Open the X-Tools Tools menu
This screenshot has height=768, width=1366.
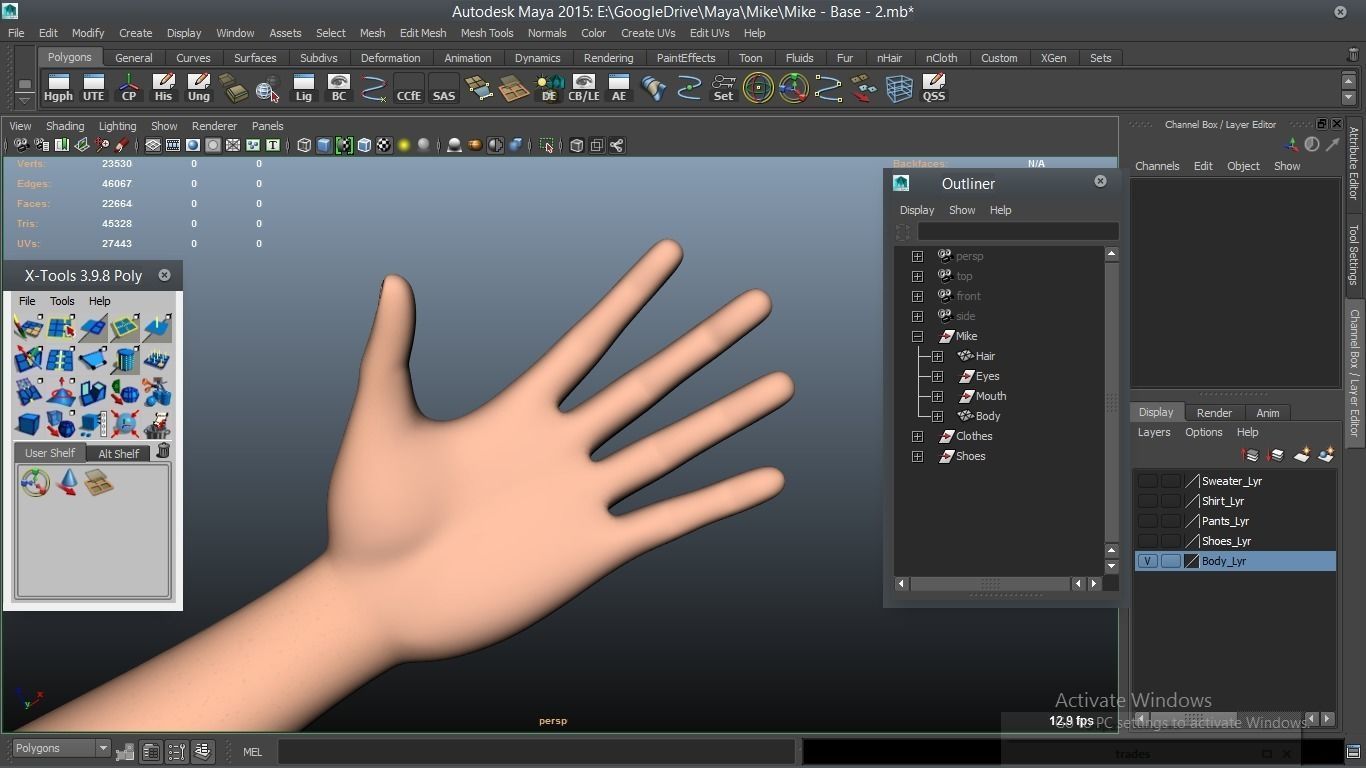62,301
